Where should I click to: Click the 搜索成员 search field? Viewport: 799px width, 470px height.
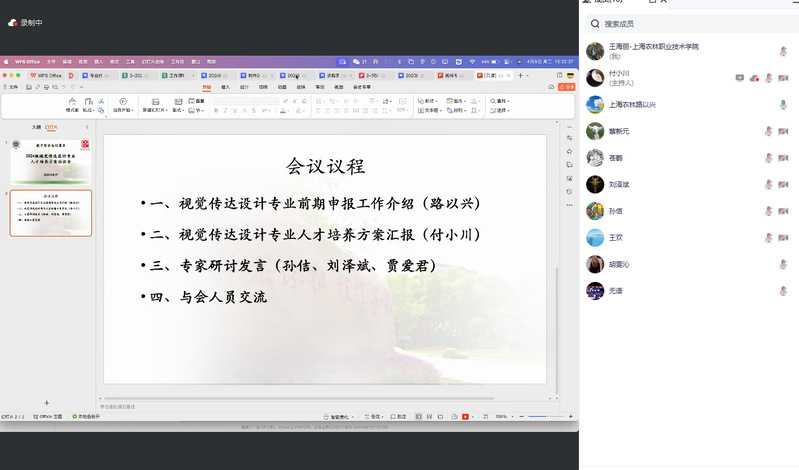point(690,23)
